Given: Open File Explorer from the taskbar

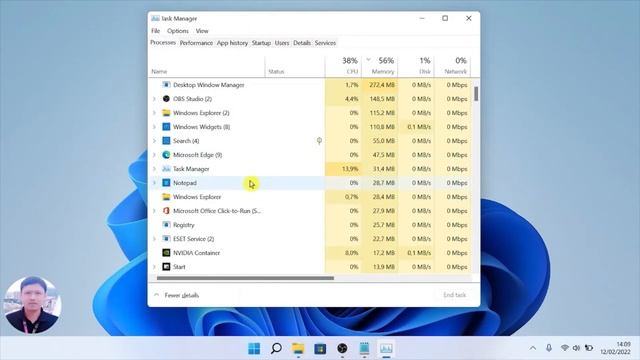Looking at the screenshot, I should [298, 349].
